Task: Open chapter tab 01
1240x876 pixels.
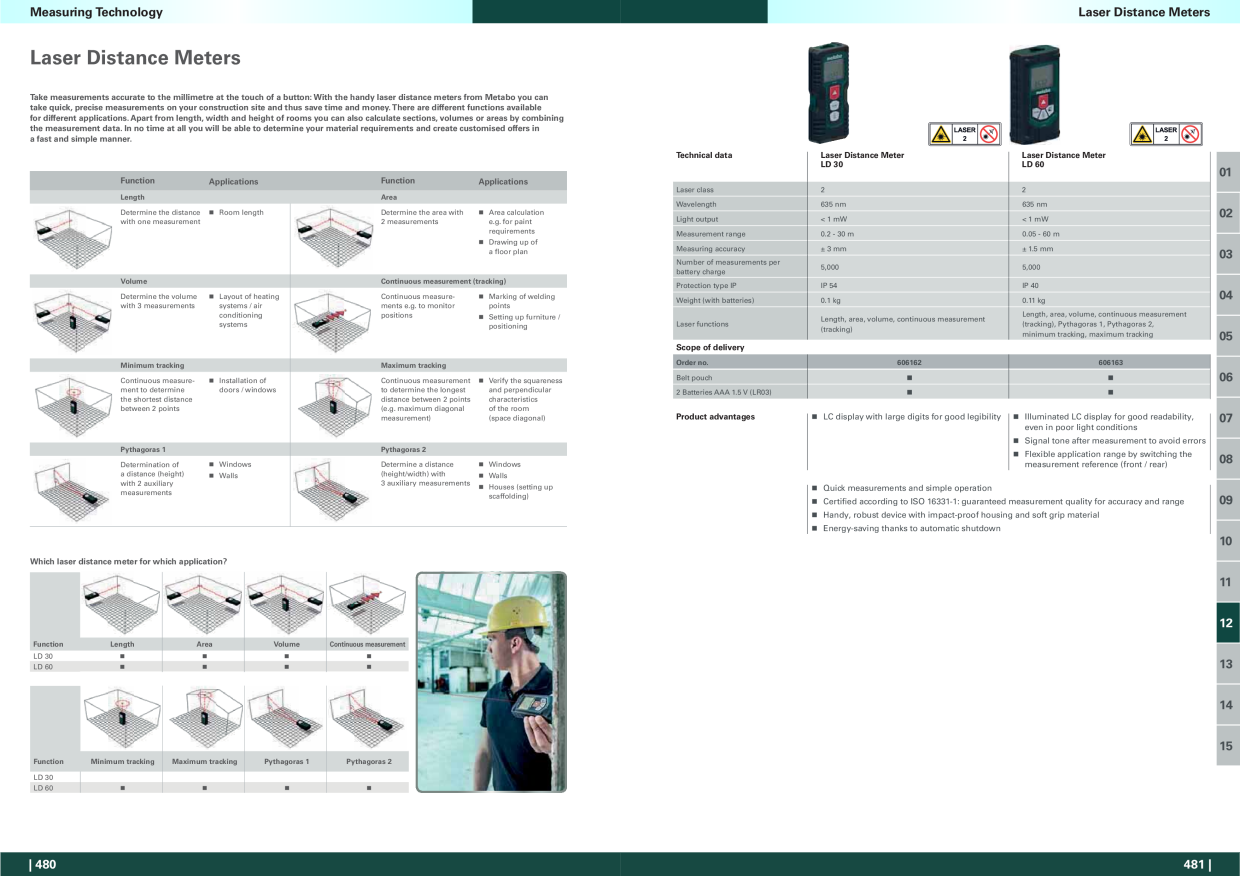Action: [x=1227, y=172]
